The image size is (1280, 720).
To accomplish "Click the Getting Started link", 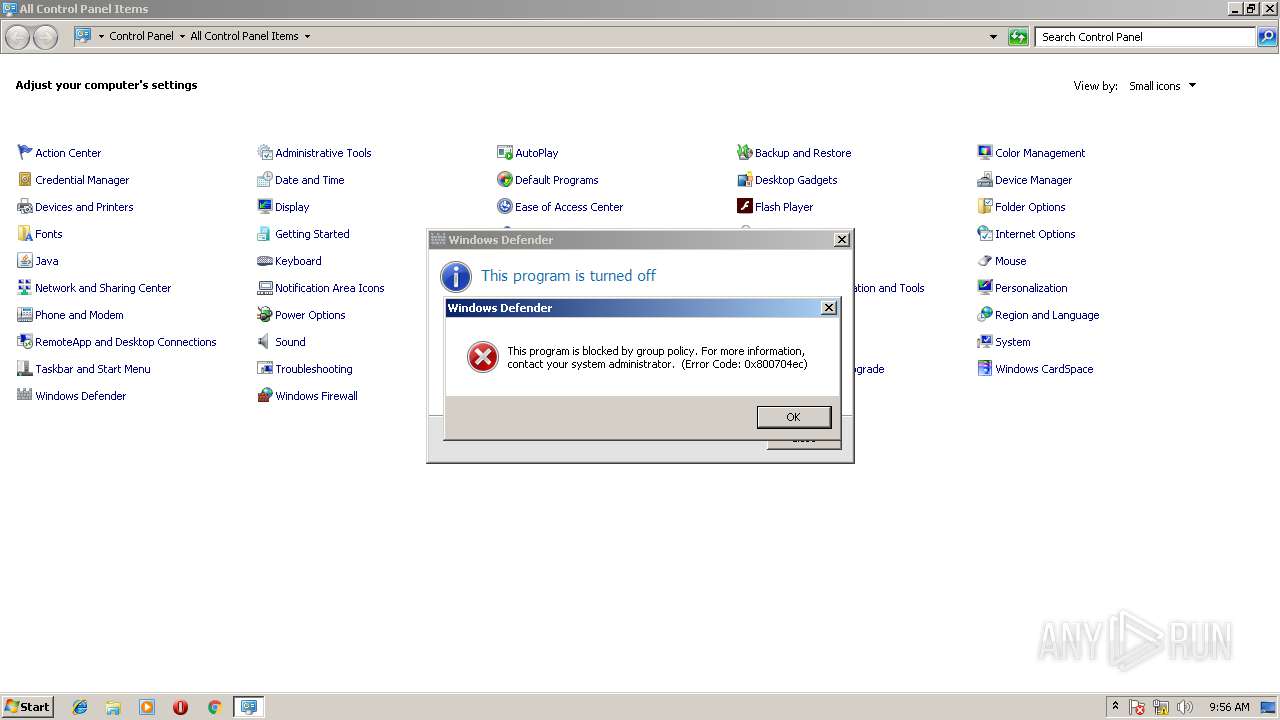I will [x=312, y=234].
